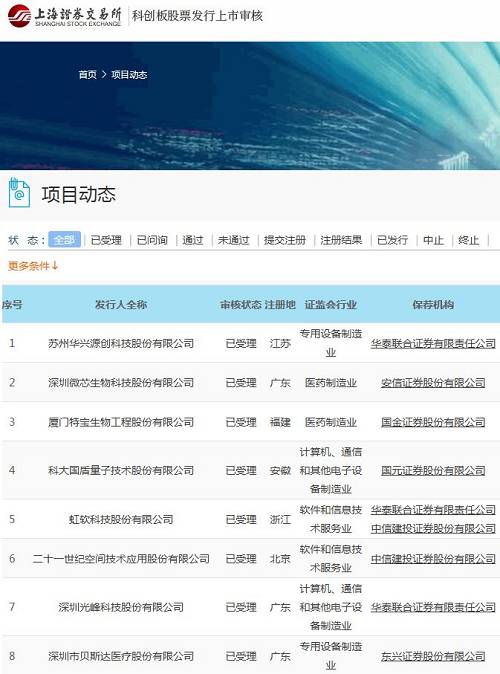
Task: Filter by 终止 status
Action: click(469, 240)
